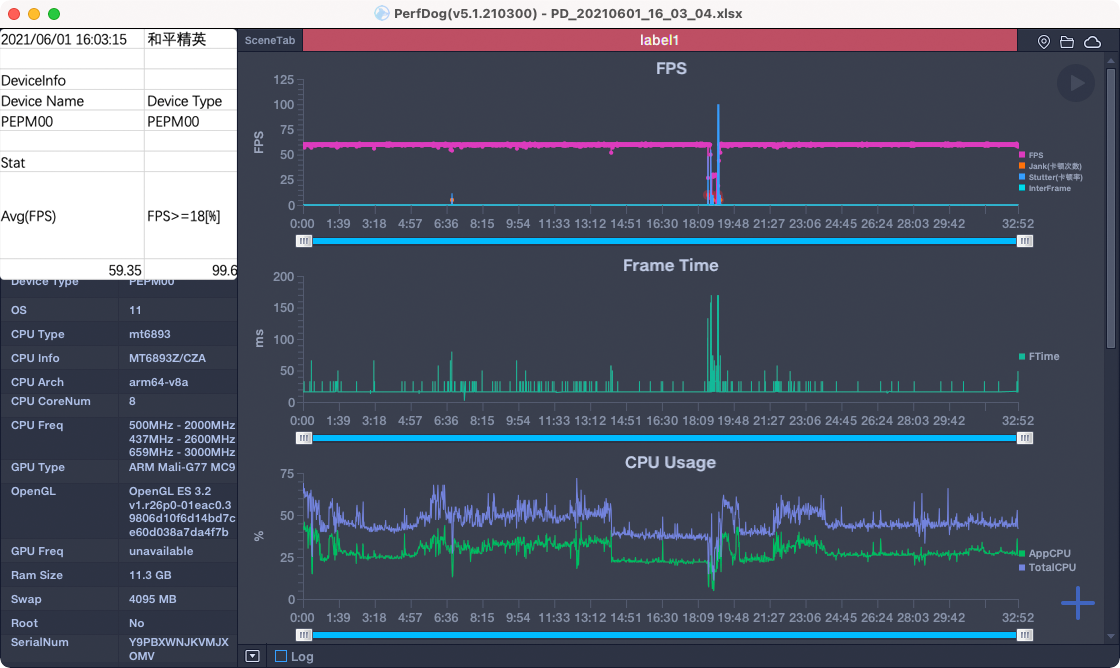Click the magenta FPS legend swatch
This screenshot has width=1120, height=668.
click(1022, 155)
